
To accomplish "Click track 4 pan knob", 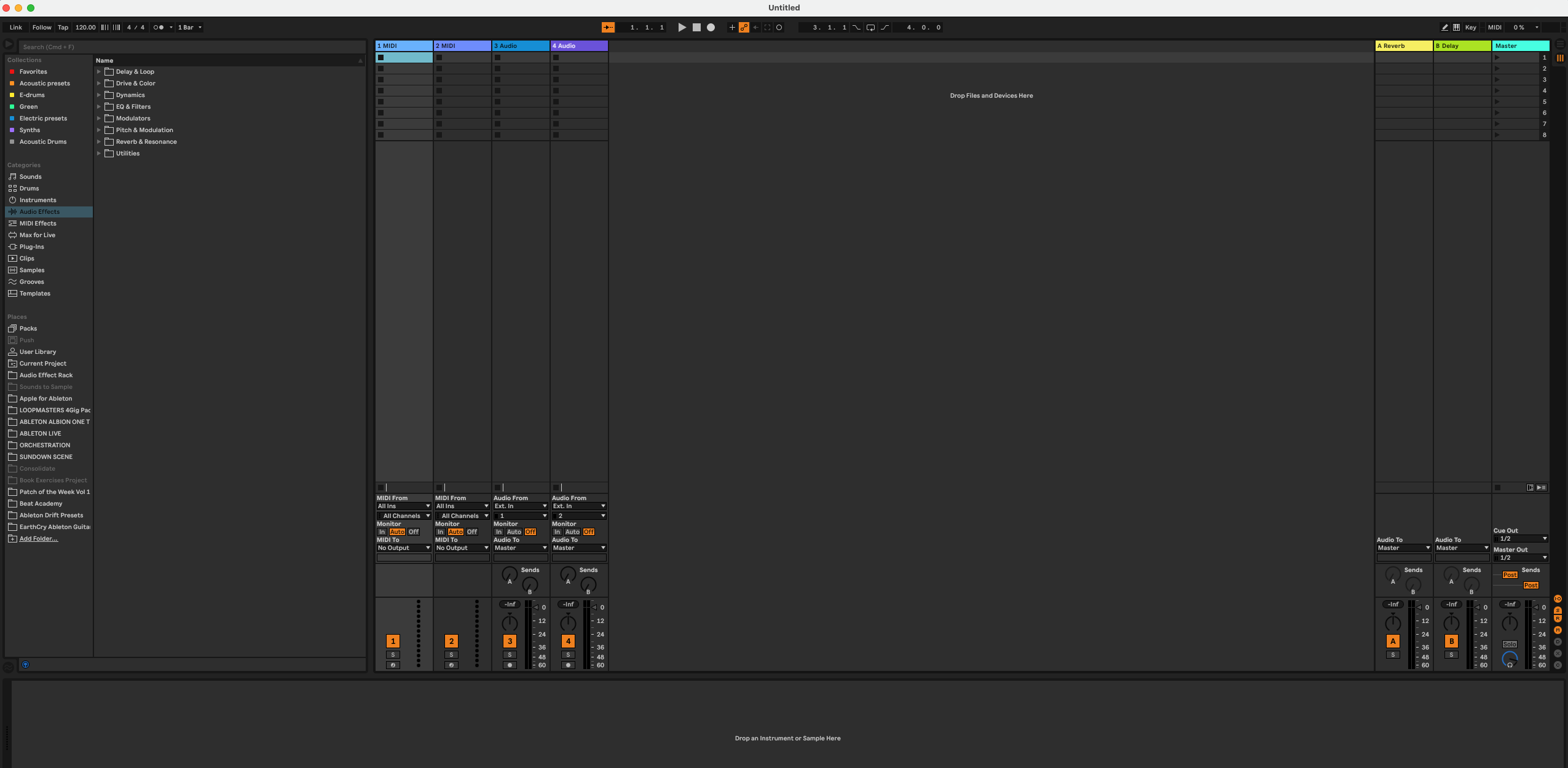I will pyautogui.click(x=568, y=622).
